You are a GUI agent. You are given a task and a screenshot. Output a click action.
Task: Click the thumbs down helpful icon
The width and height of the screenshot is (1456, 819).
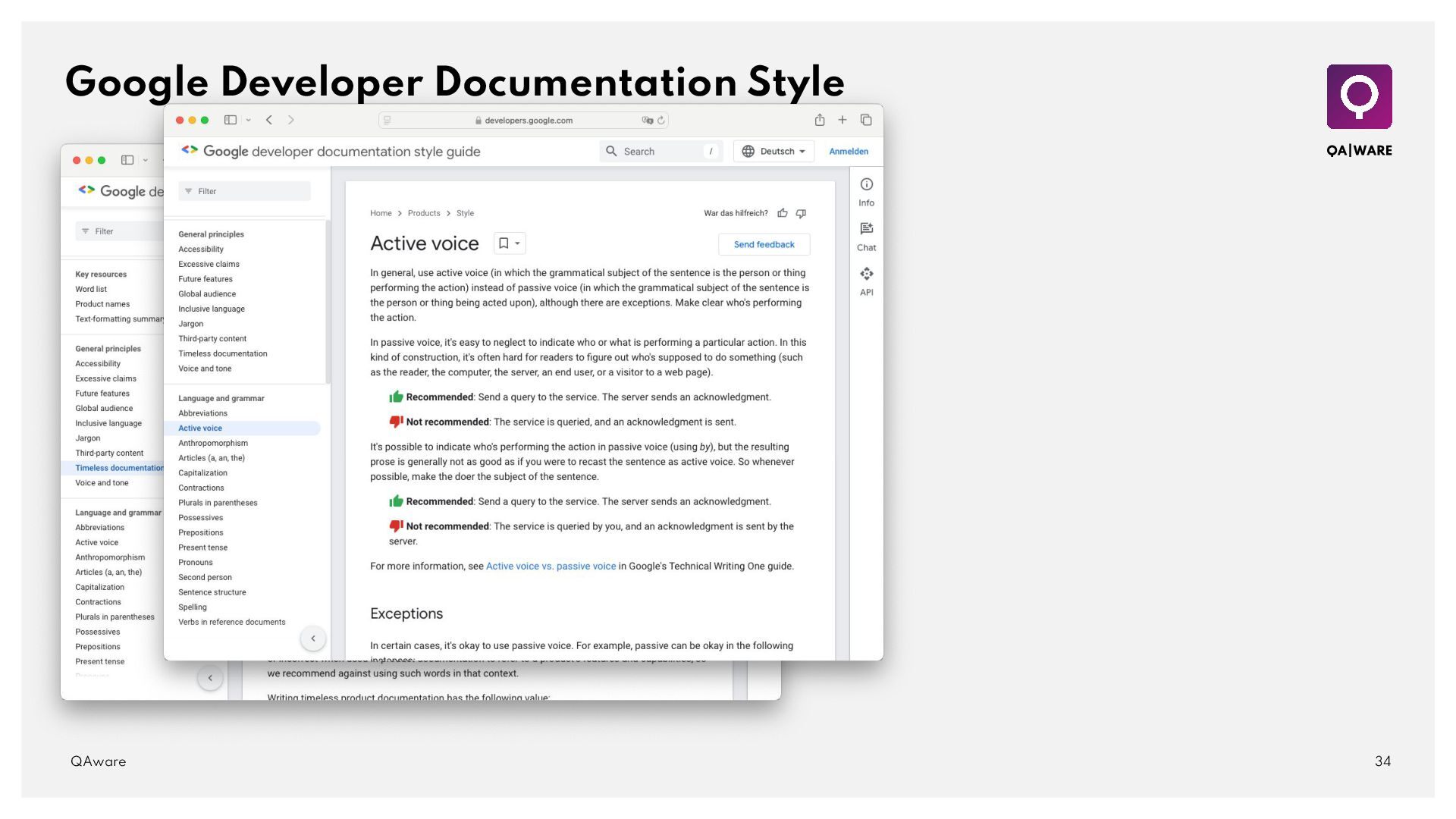click(801, 214)
